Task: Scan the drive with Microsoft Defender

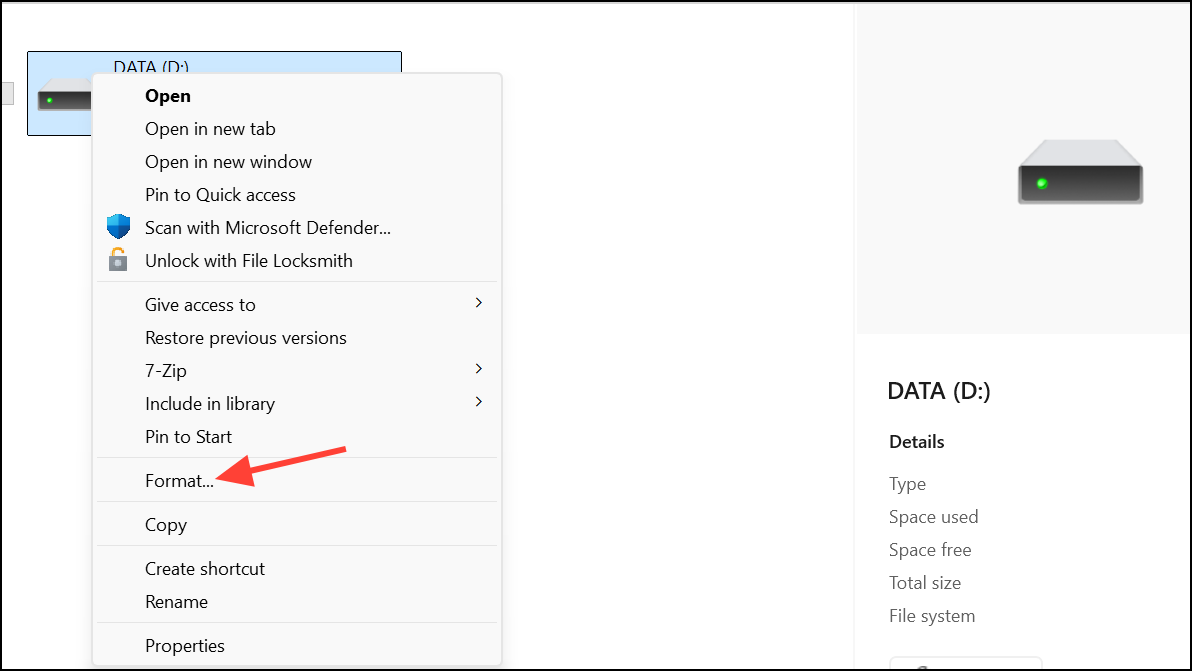Action: (267, 227)
